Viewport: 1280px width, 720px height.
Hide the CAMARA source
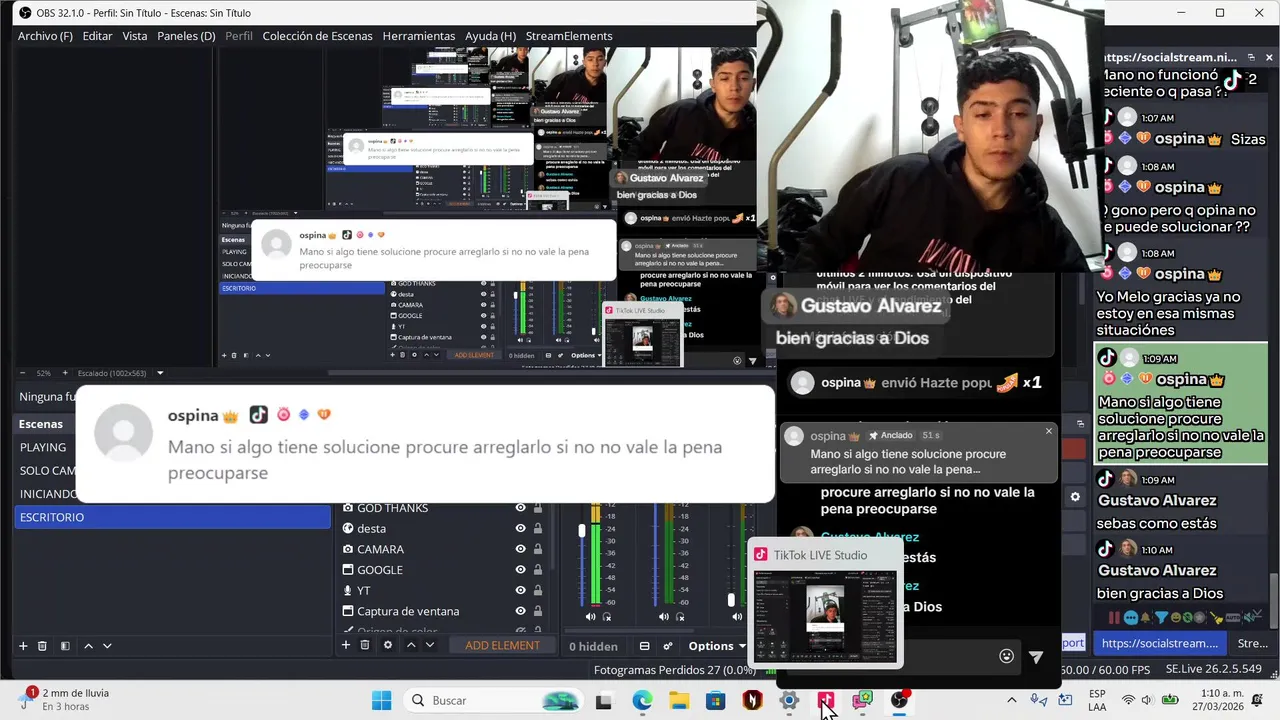tap(520, 549)
